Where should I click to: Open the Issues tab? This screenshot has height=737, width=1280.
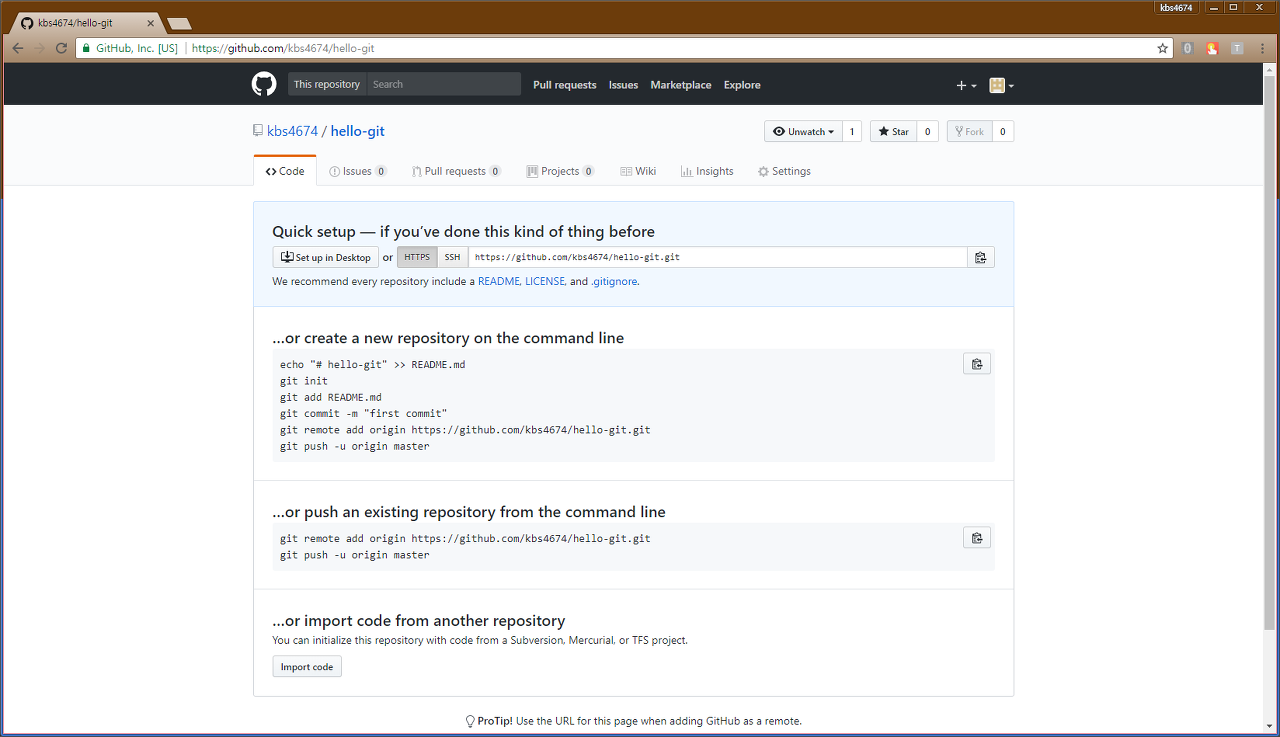coord(358,171)
